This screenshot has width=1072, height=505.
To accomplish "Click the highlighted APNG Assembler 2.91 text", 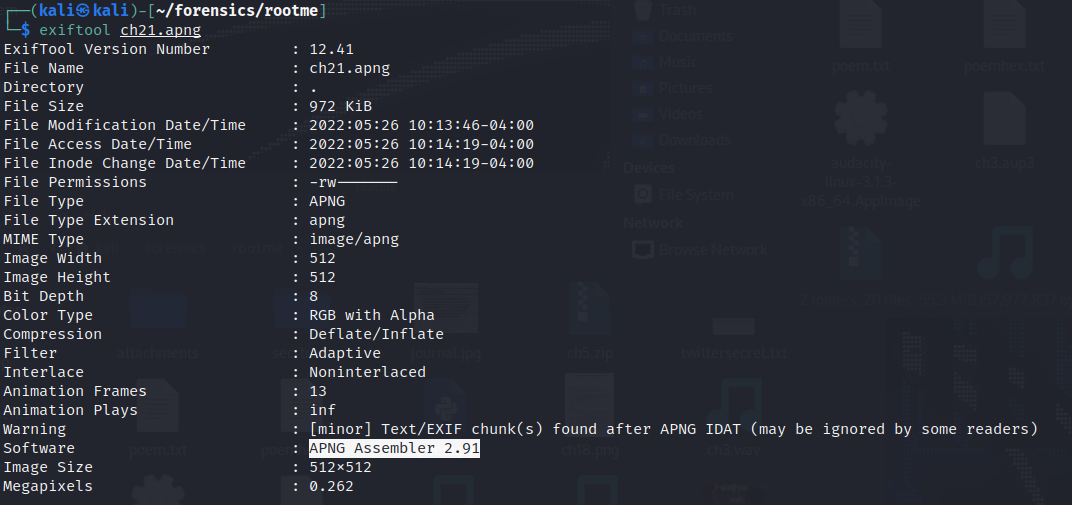I will tap(394, 448).
